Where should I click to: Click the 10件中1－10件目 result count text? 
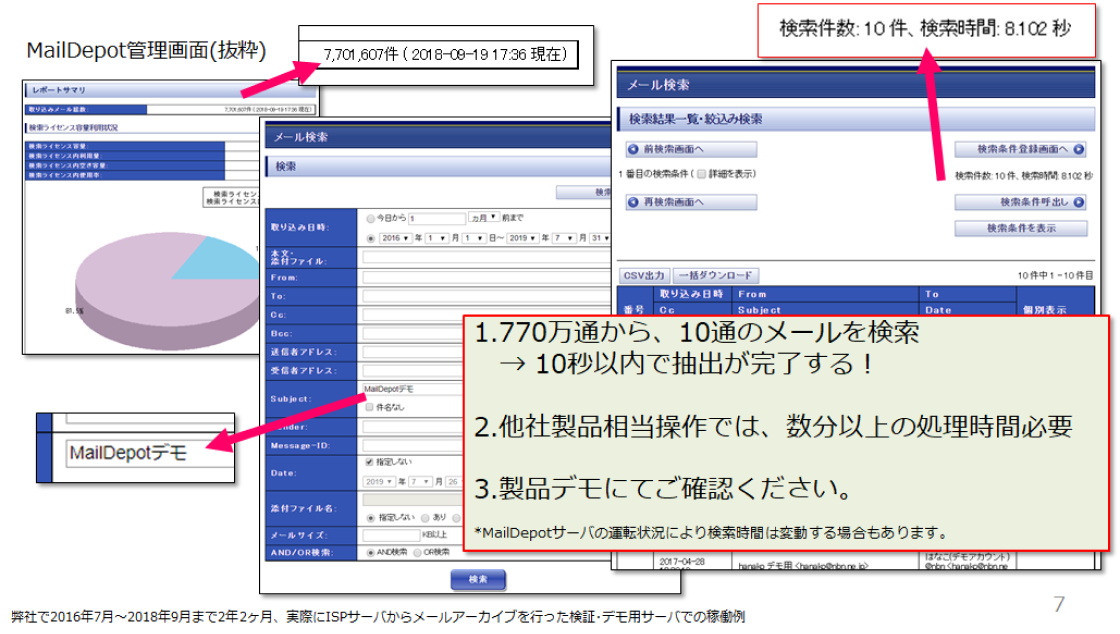1055,276
